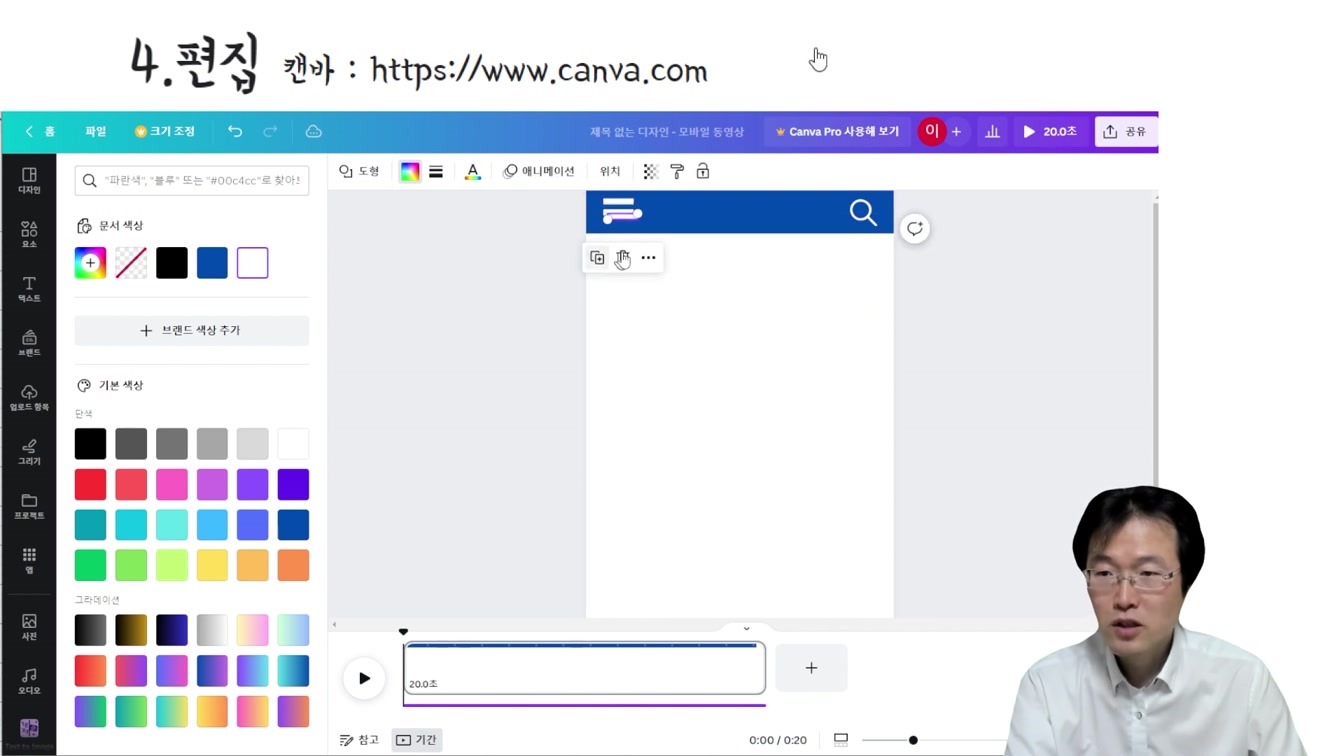Select the transparent no-color swatch
This screenshot has width=1344, height=756.
pos(131,263)
